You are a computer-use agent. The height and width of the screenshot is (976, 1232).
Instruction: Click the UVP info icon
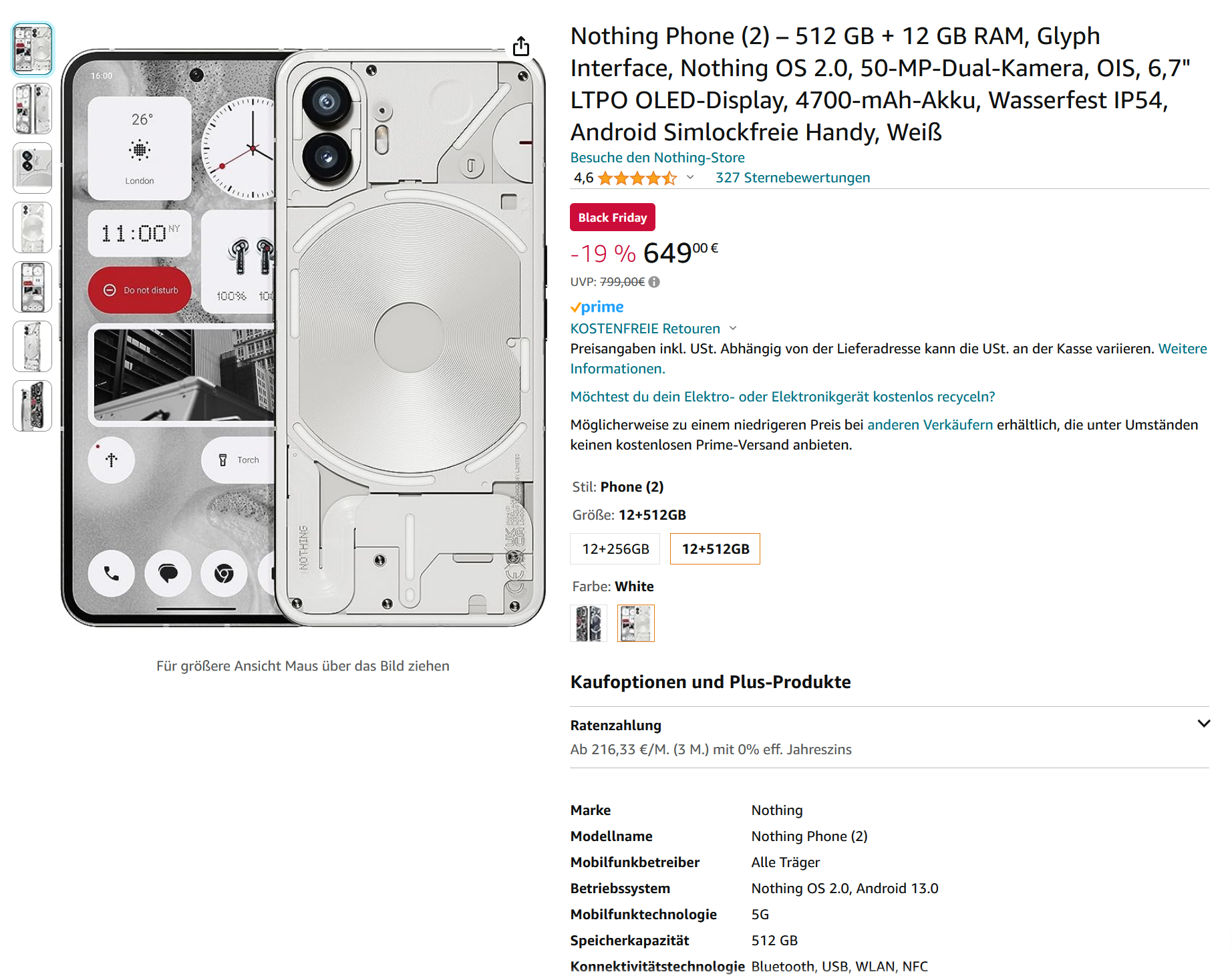(x=654, y=282)
